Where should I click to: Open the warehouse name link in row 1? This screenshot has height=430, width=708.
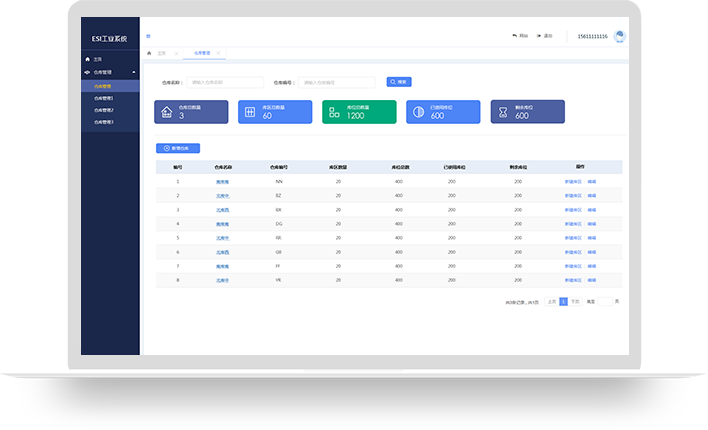tap(223, 182)
